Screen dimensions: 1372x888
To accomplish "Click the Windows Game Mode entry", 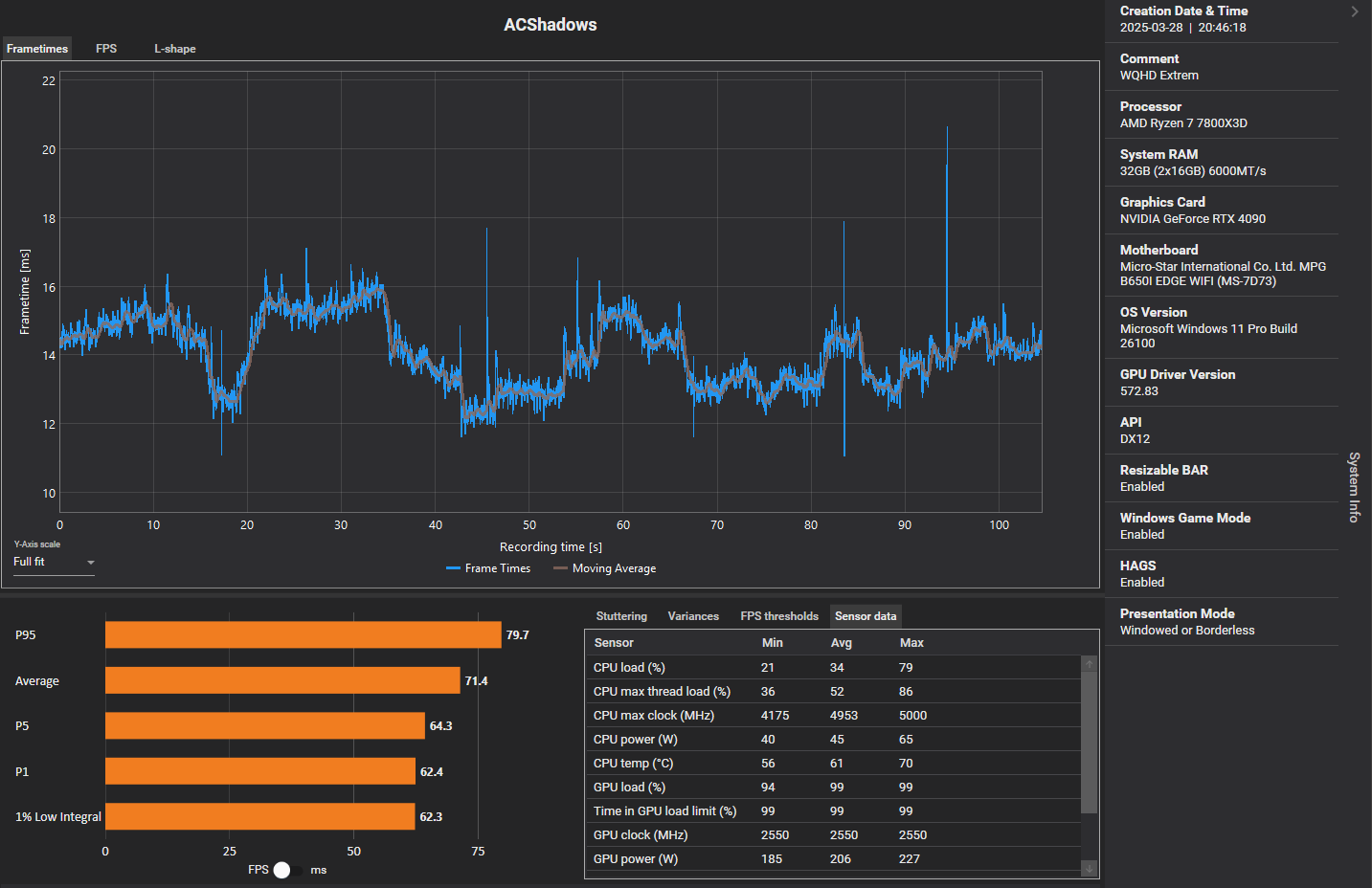I will click(x=1142, y=535).
